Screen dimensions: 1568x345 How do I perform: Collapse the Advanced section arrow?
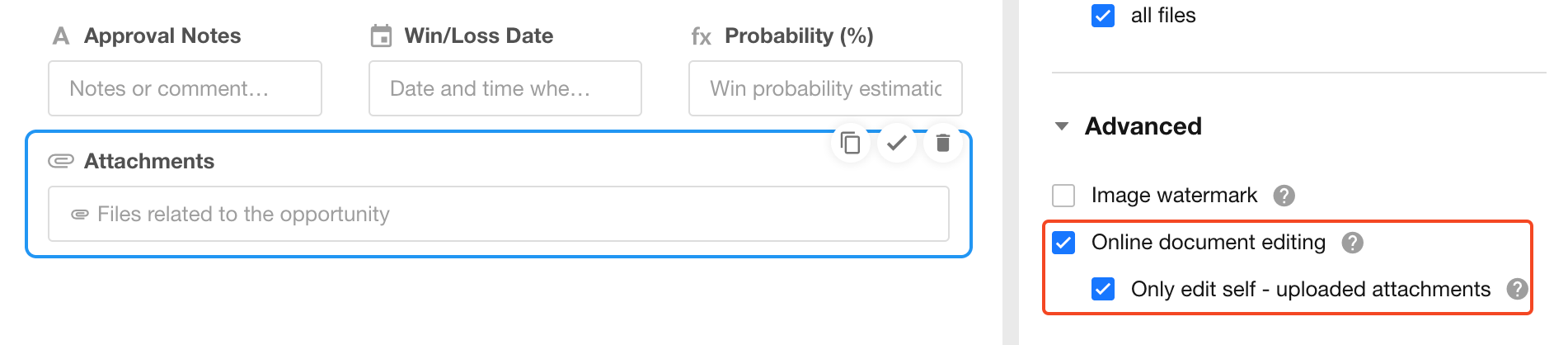[1062, 126]
